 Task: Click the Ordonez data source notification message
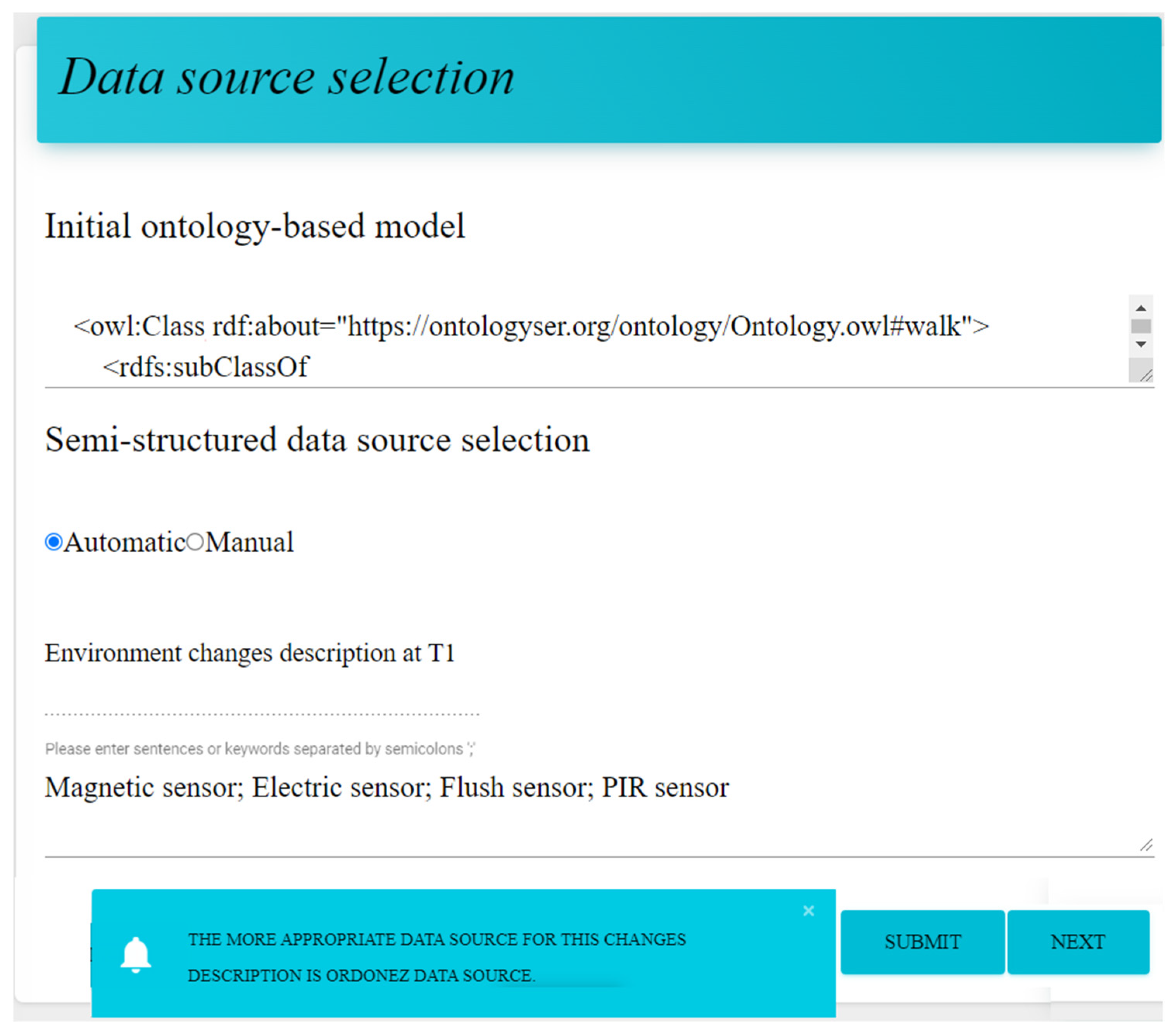pyautogui.click(x=437, y=957)
